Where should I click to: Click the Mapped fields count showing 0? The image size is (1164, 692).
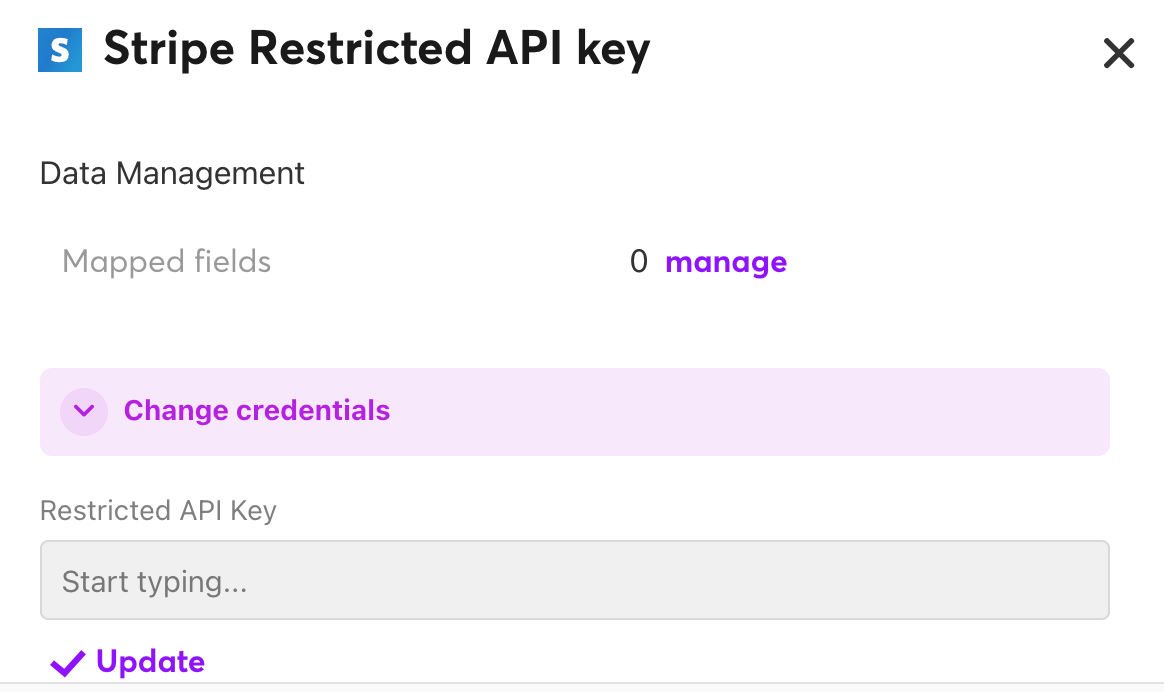tap(639, 261)
